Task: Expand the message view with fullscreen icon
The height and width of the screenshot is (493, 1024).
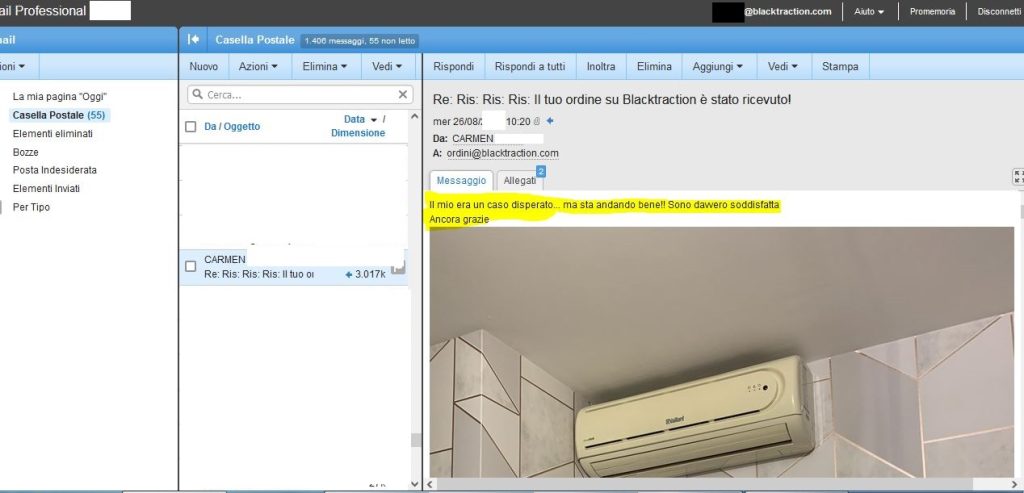Action: coord(1018,176)
